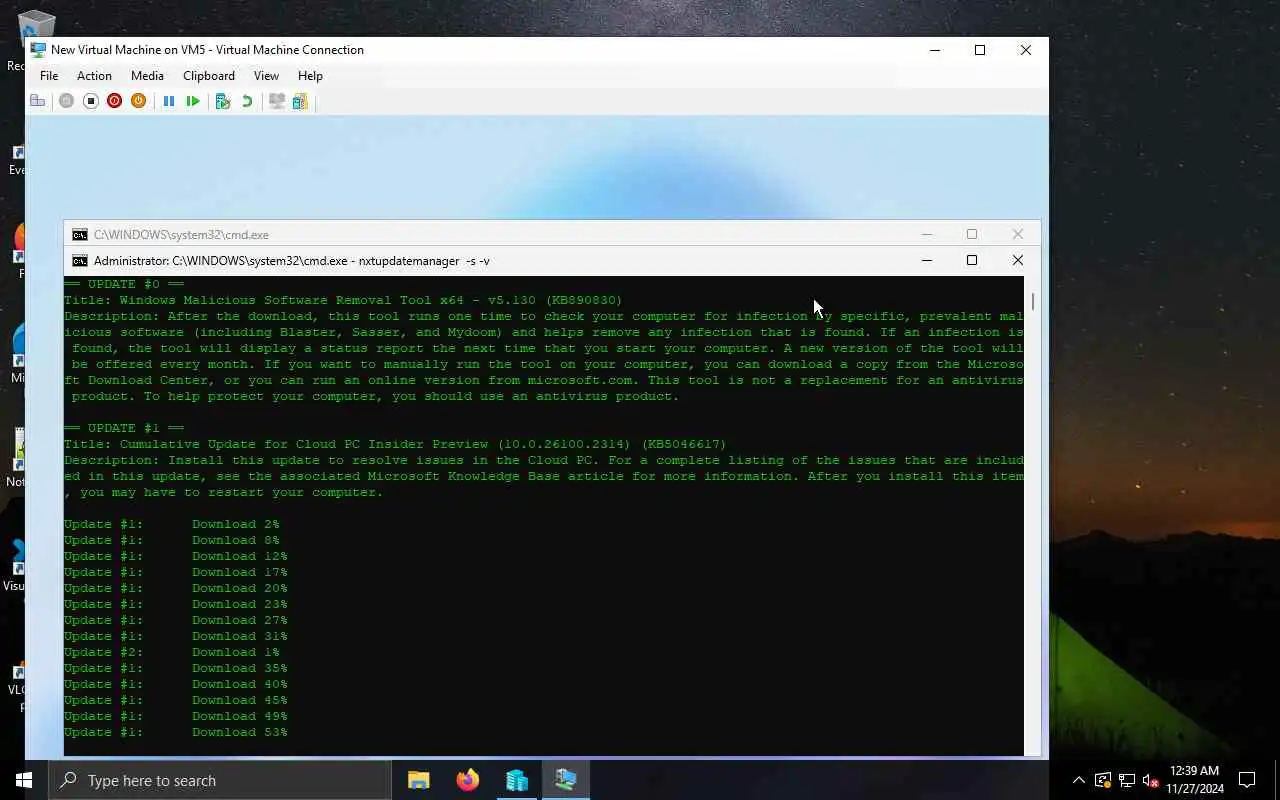The image size is (1280, 800).
Task: Click the 'UPDATE #1' header line
Action: tap(124, 428)
